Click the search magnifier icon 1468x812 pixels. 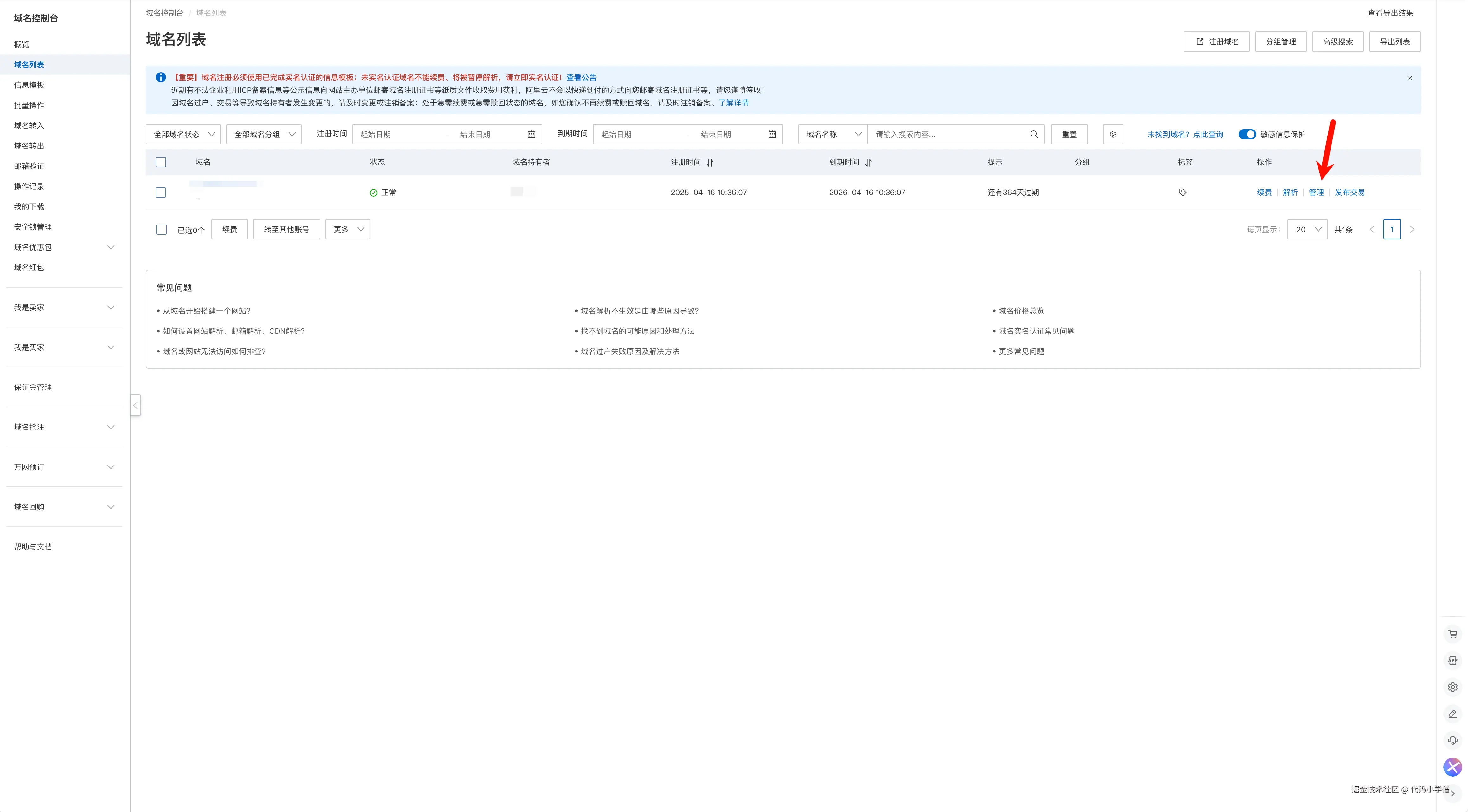[1034, 135]
